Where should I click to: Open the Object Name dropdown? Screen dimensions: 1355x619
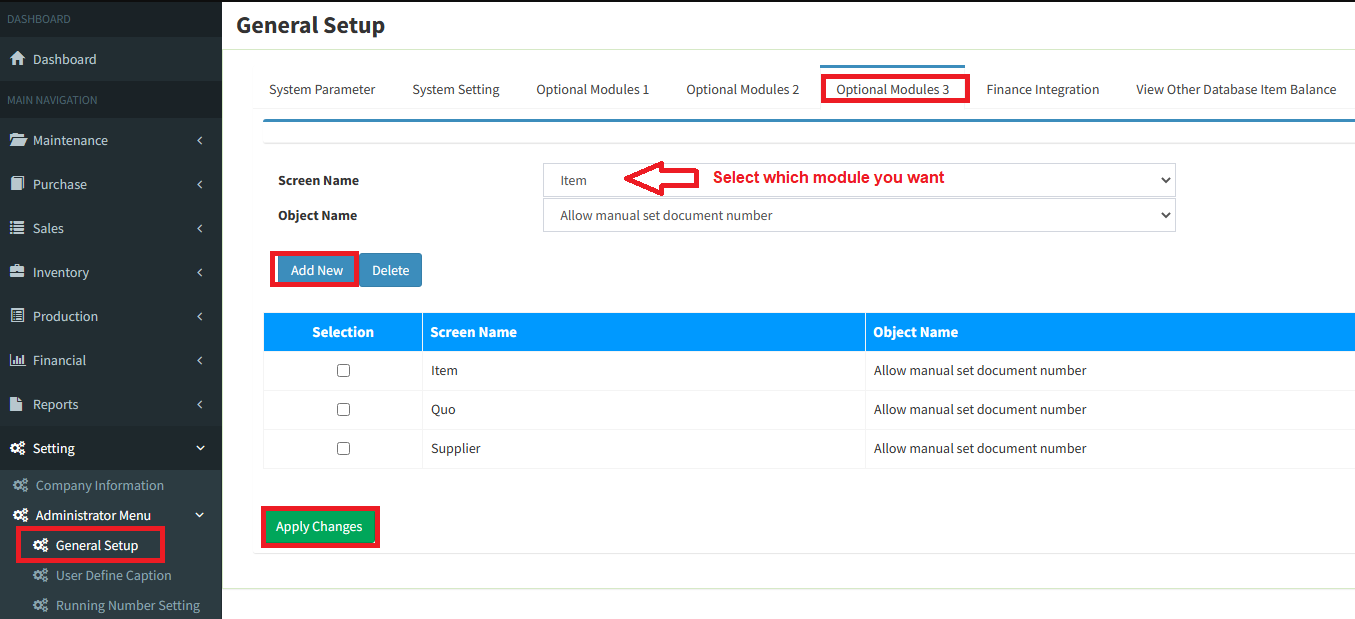point(858,215)
